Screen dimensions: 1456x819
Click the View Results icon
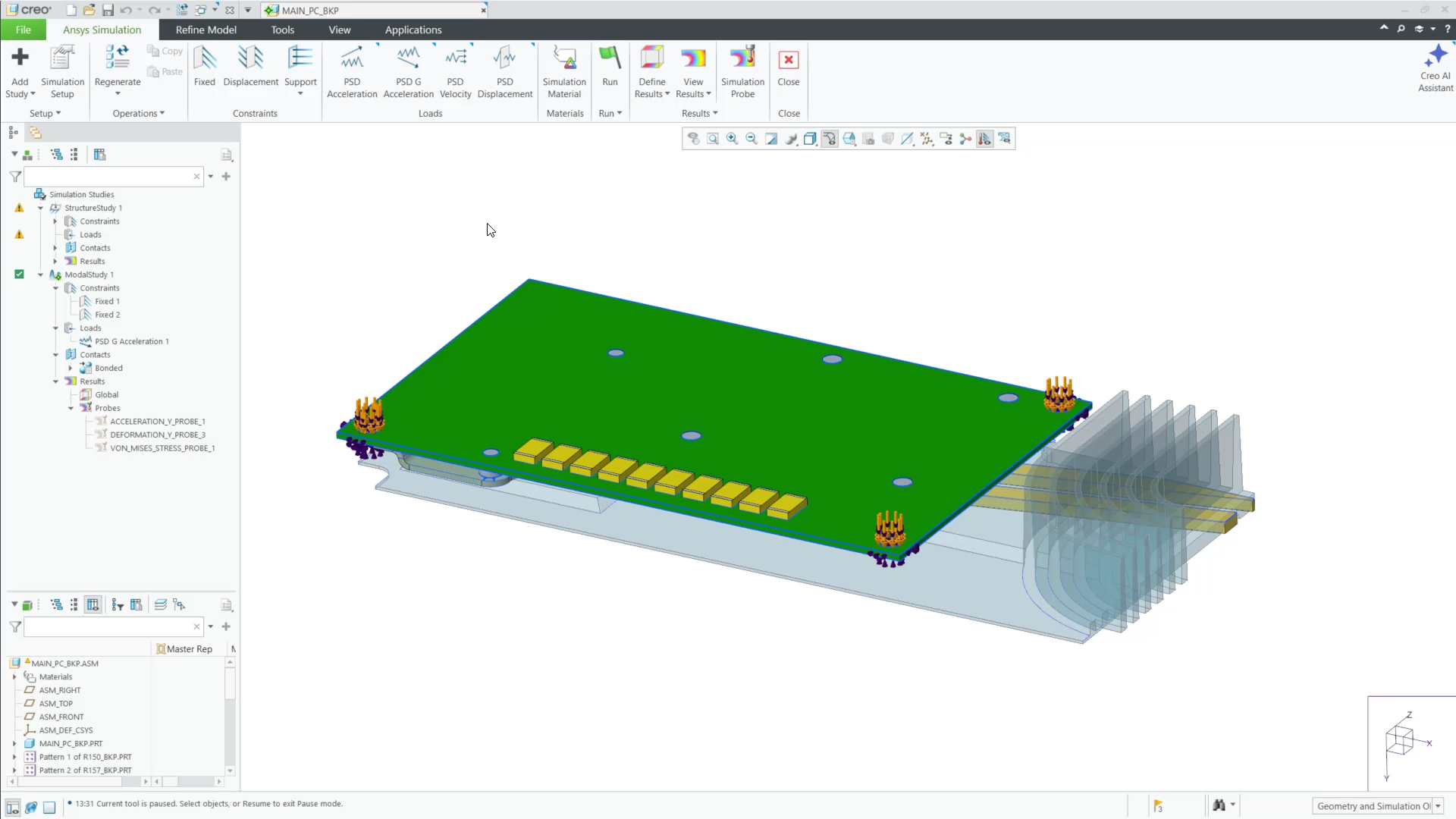(x=693, y=58)
